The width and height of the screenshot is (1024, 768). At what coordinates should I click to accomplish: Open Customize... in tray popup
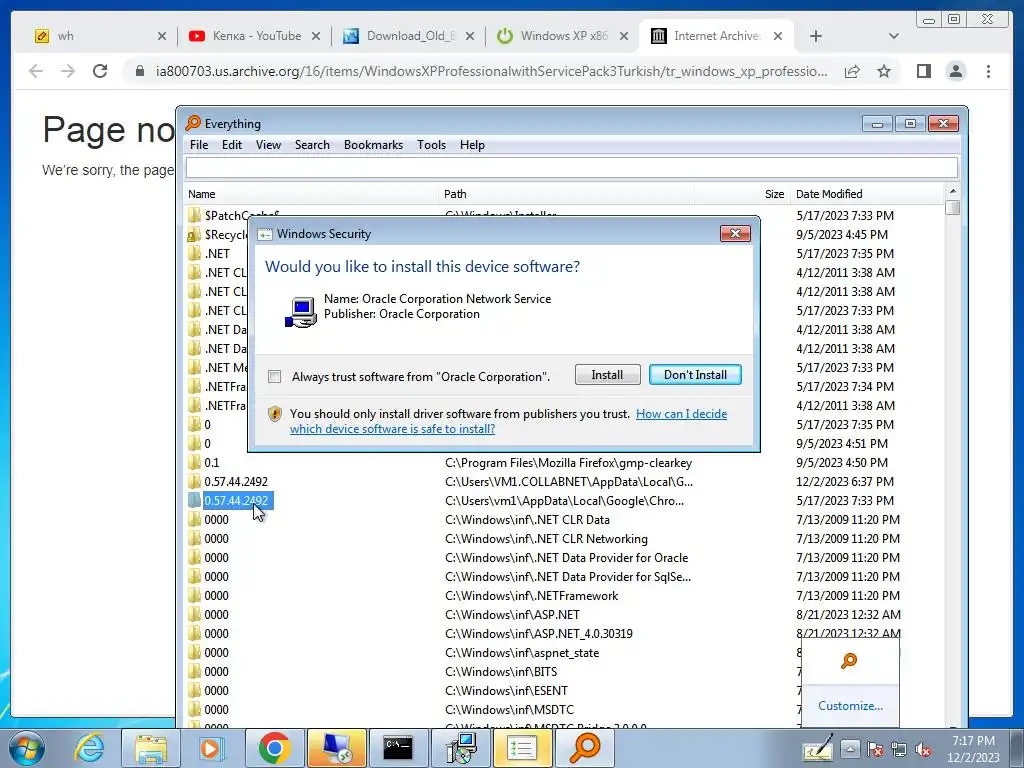pos(850,706)
